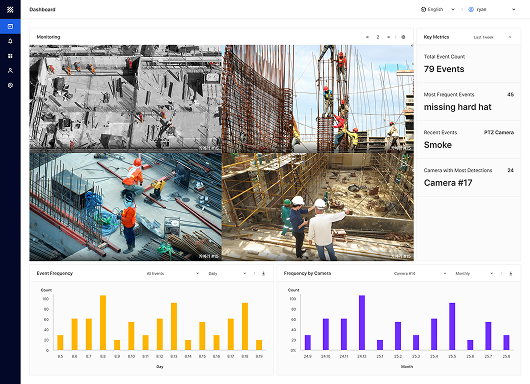This screenshot has width=530, height=384.
Task: Expand the user account dropdown
Action: [492, 9]
